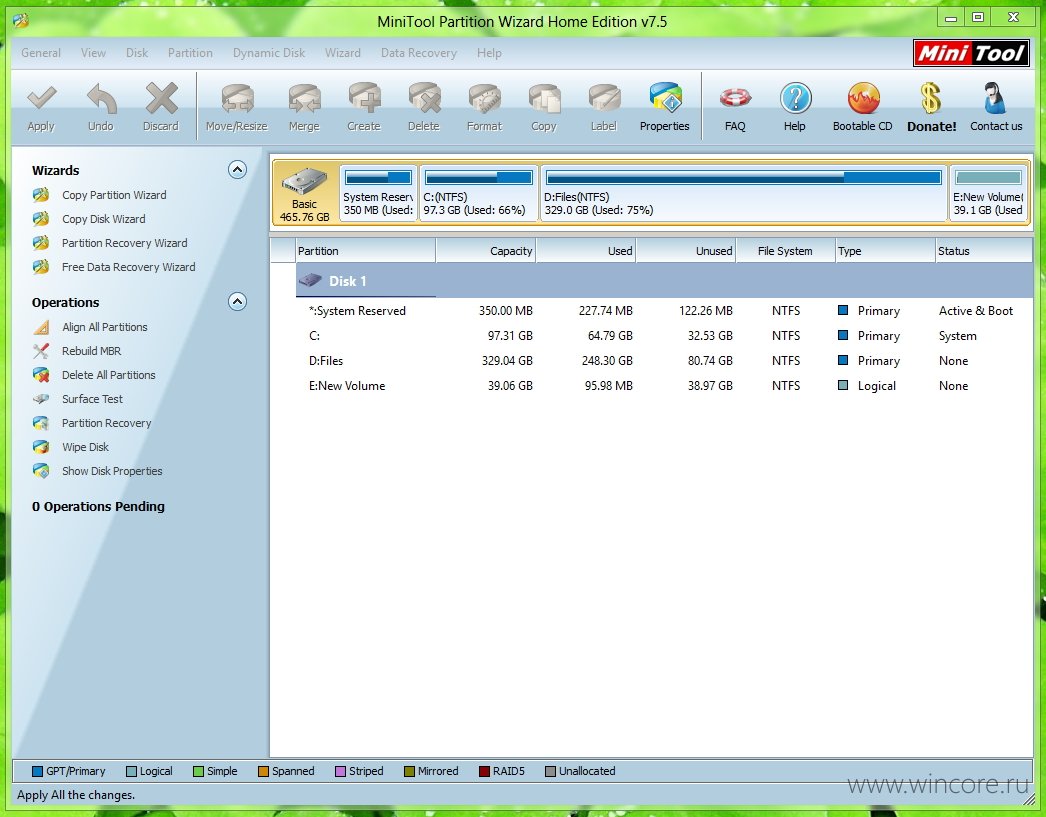Open the Dynamic Disk menu
Viewport: 1046px width, 817px height.
click(x=269, y=53)
